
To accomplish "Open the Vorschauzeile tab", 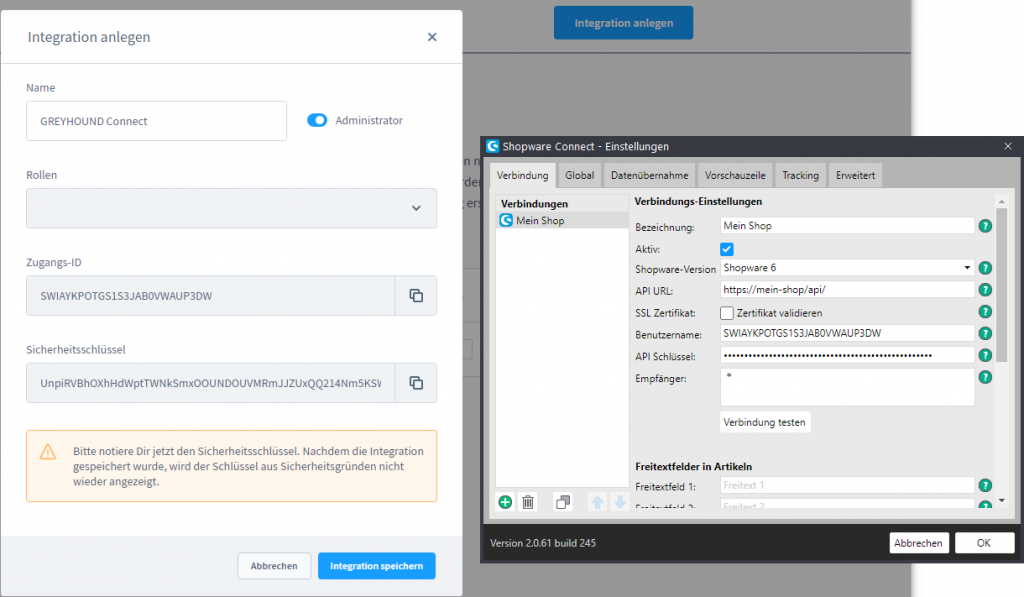I will click(x=735, y=175).
